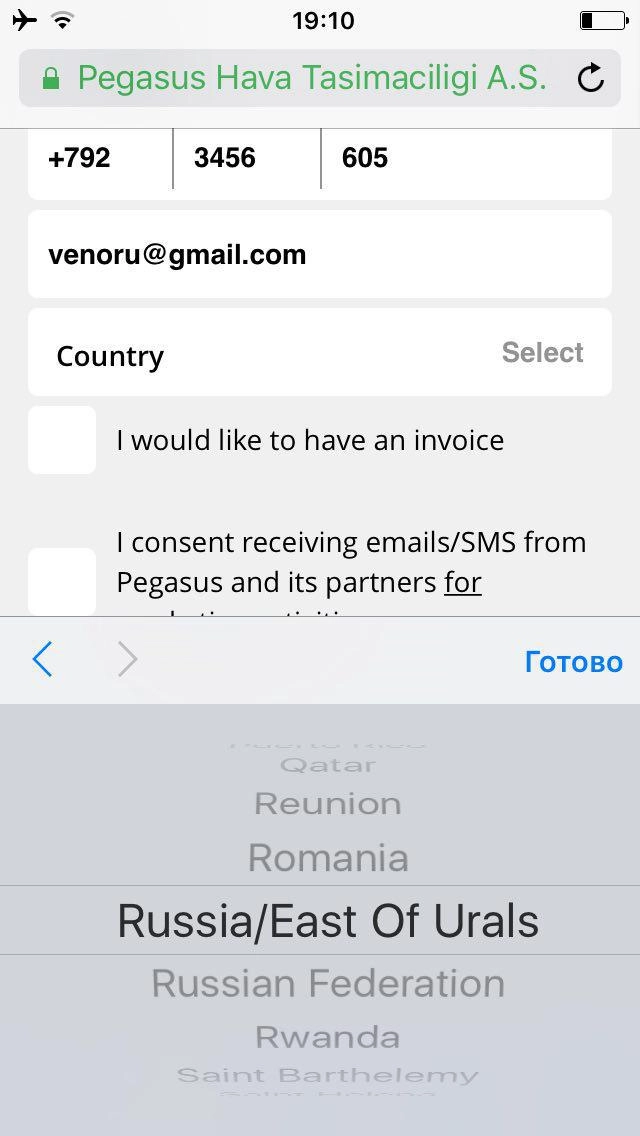The height and width of the screenshot is (1136, 640).
Task: Edit the +792 phone prefix field
Action: [x=100, y=158]
